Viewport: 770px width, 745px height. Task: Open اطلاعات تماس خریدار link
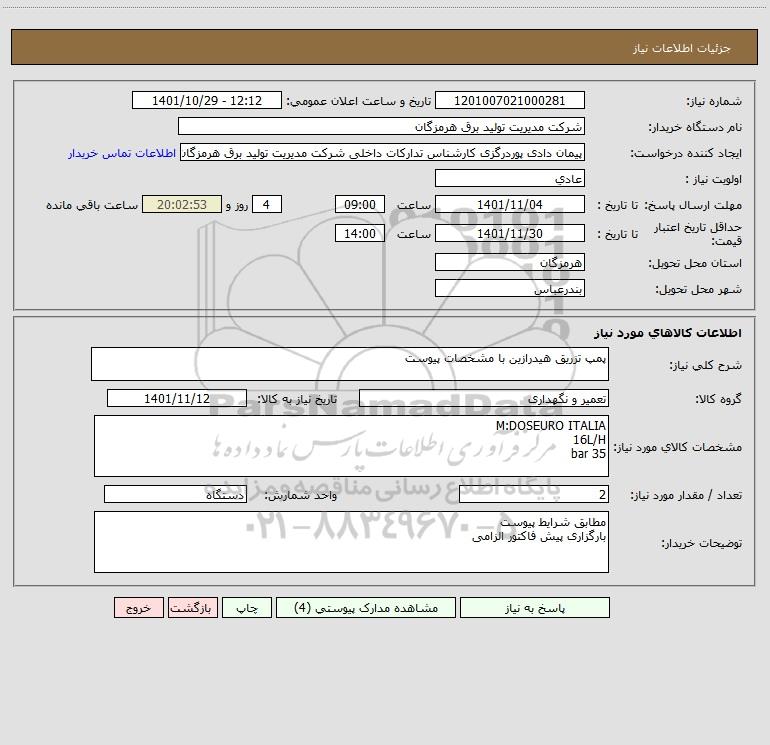click(122, 153)
